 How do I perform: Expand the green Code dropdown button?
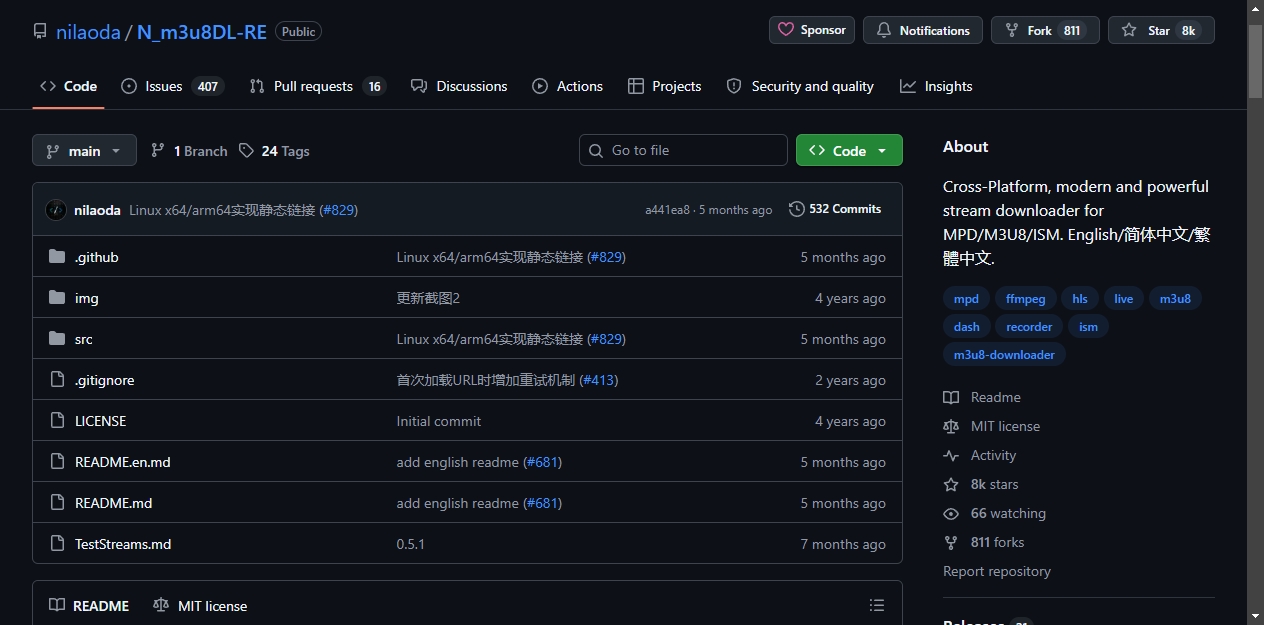tap(849, 150)
